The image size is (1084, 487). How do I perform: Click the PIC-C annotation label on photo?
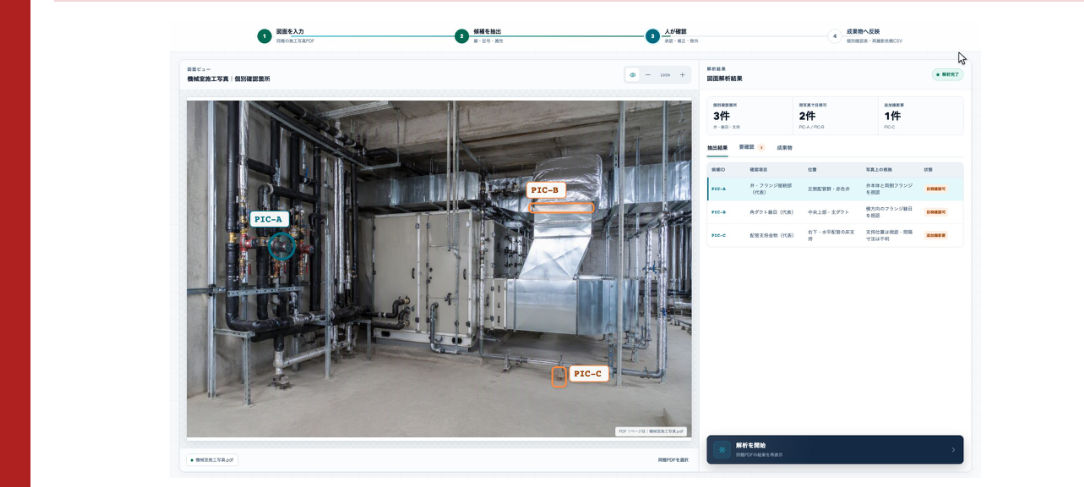[x=588, y=374]
